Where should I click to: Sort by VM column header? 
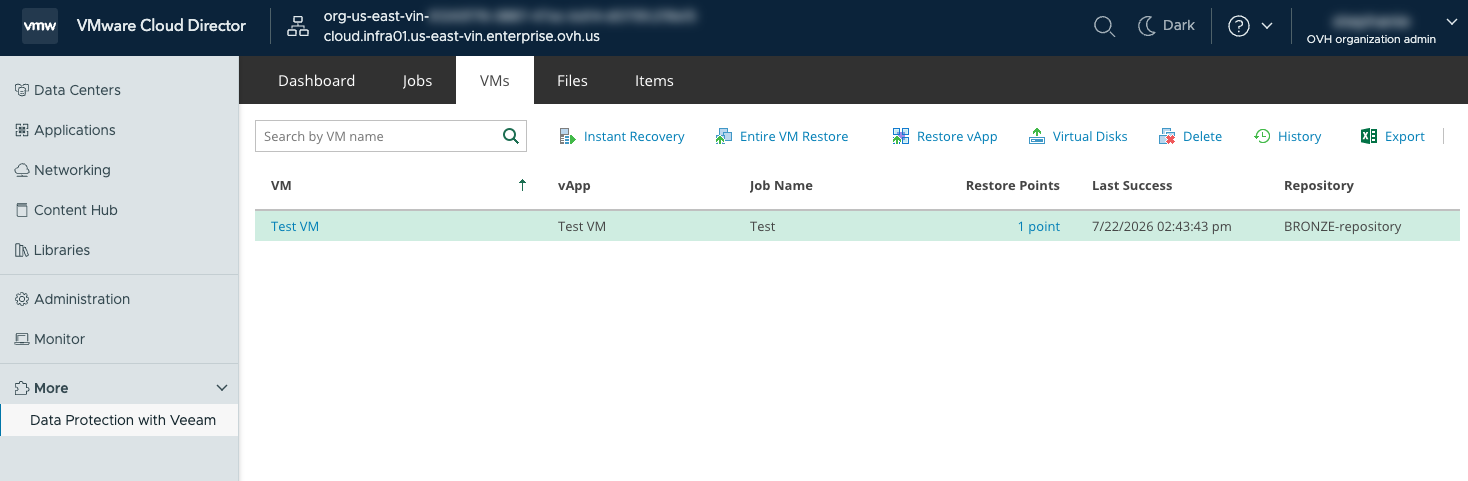click(x=281, y=185)
